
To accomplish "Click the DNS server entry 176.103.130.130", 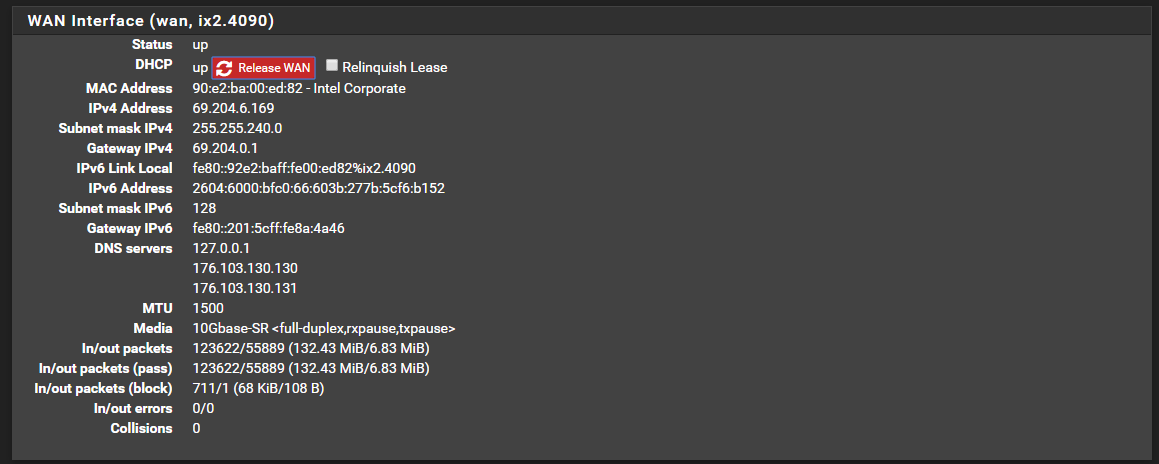I will point(245,268).
